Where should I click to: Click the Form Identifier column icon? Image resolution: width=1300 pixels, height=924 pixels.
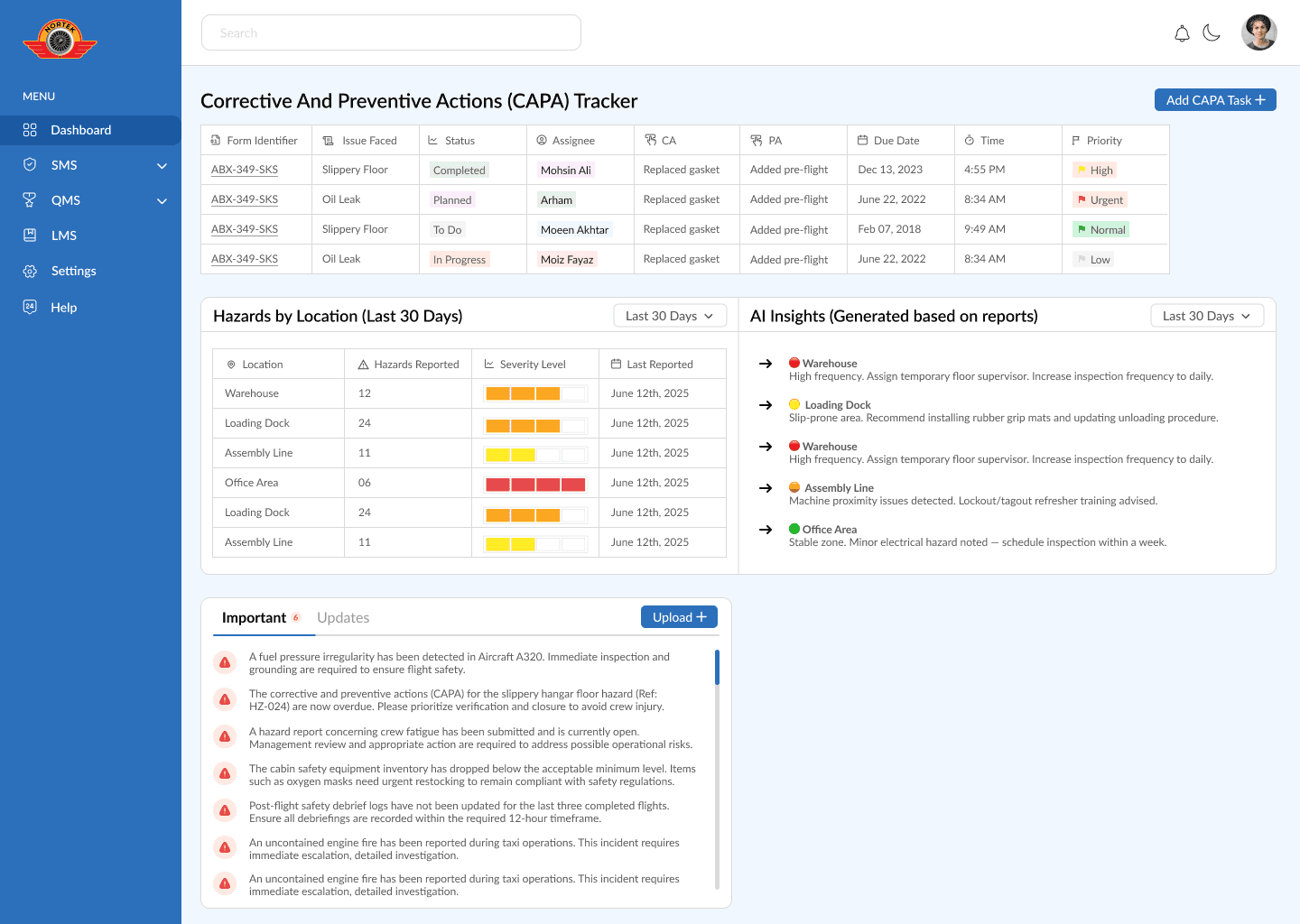point(216,141)
